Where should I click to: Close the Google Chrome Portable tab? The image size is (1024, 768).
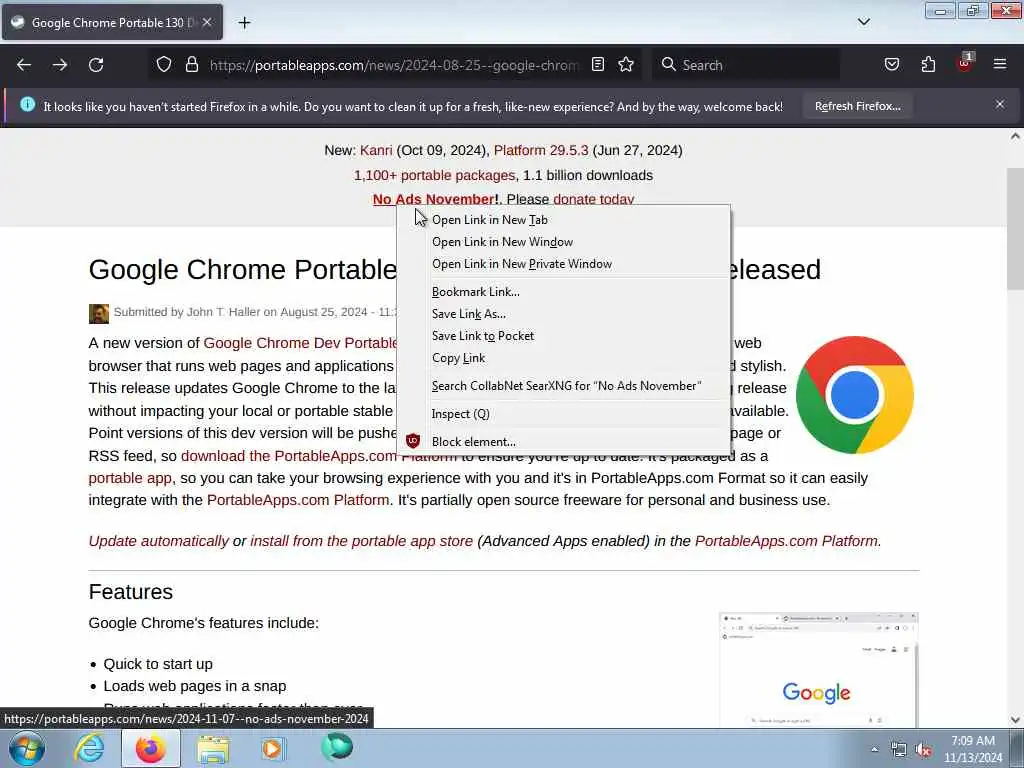[207, 22]
